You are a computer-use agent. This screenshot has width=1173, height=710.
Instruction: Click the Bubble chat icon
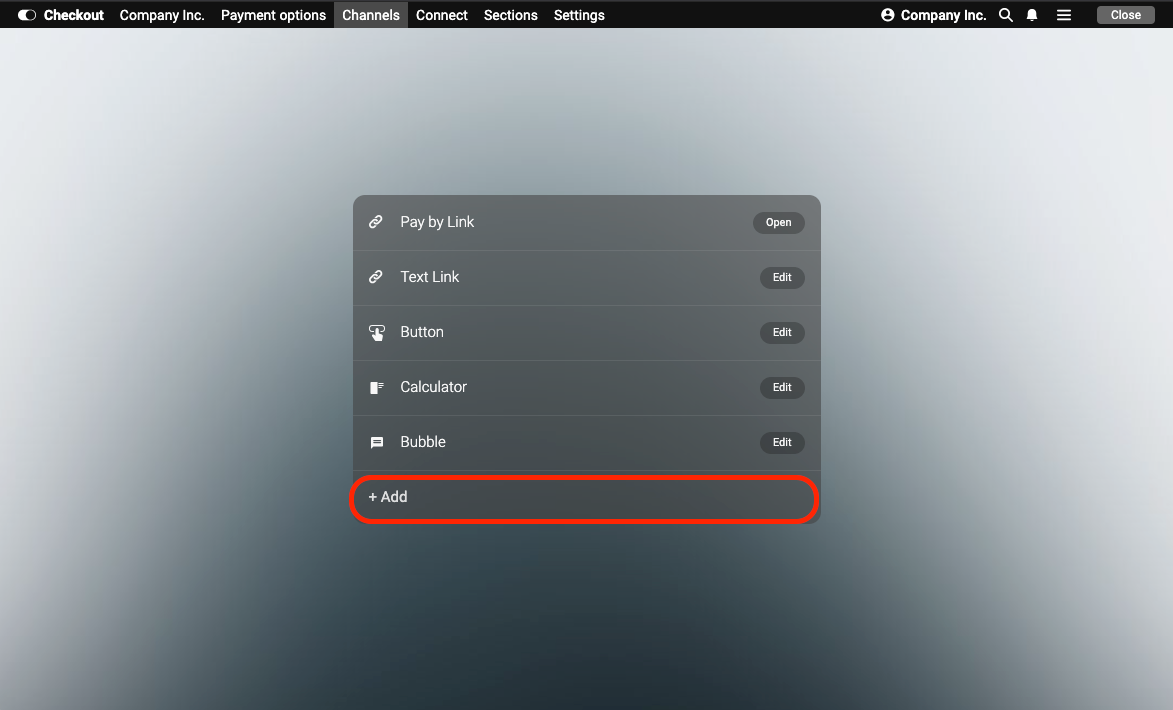tap(377, 443)
